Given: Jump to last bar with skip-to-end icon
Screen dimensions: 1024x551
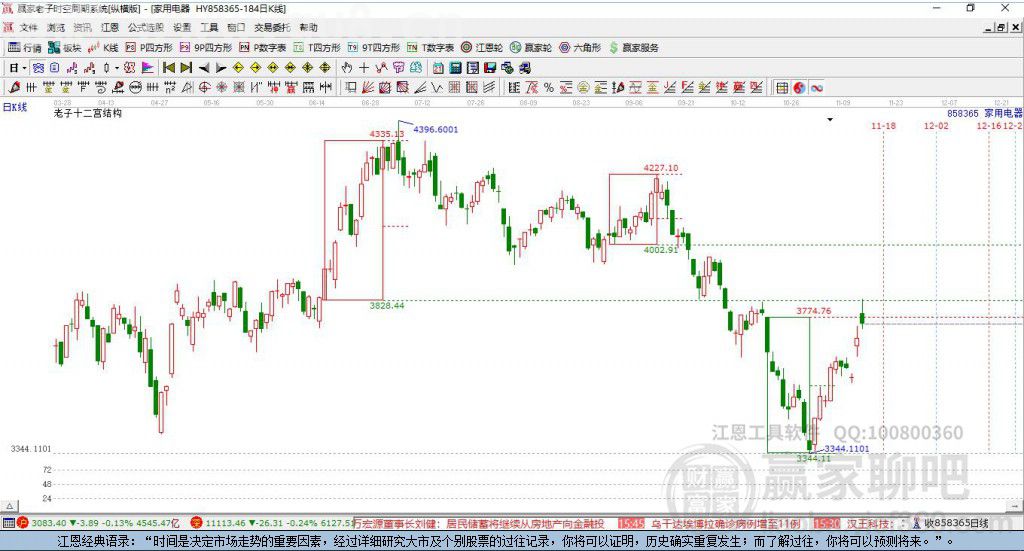Looking at the screenshot, I should point(186,68).
